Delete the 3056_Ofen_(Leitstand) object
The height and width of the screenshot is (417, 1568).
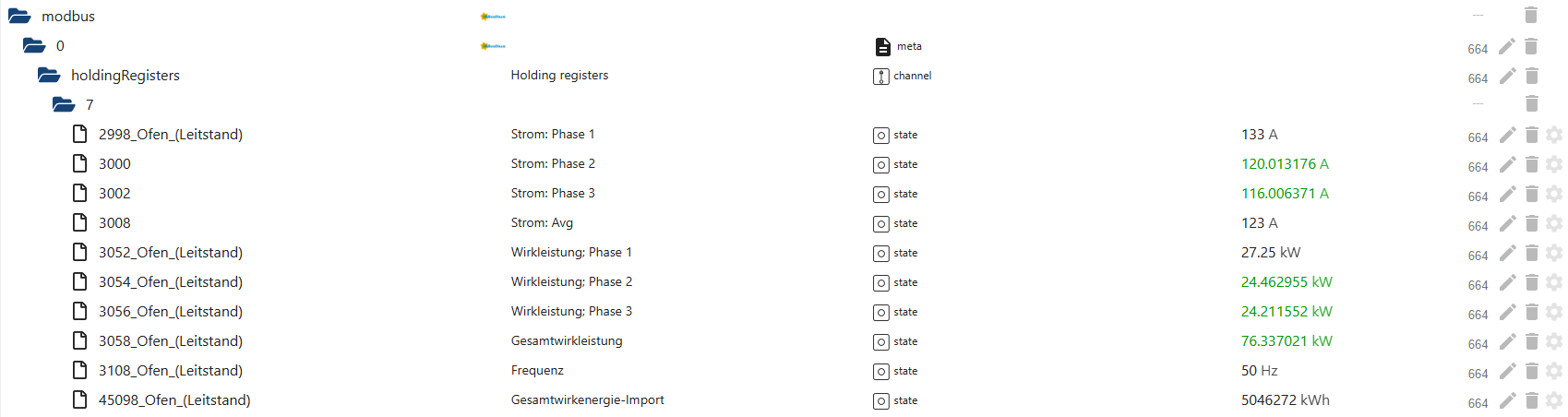1531,312
